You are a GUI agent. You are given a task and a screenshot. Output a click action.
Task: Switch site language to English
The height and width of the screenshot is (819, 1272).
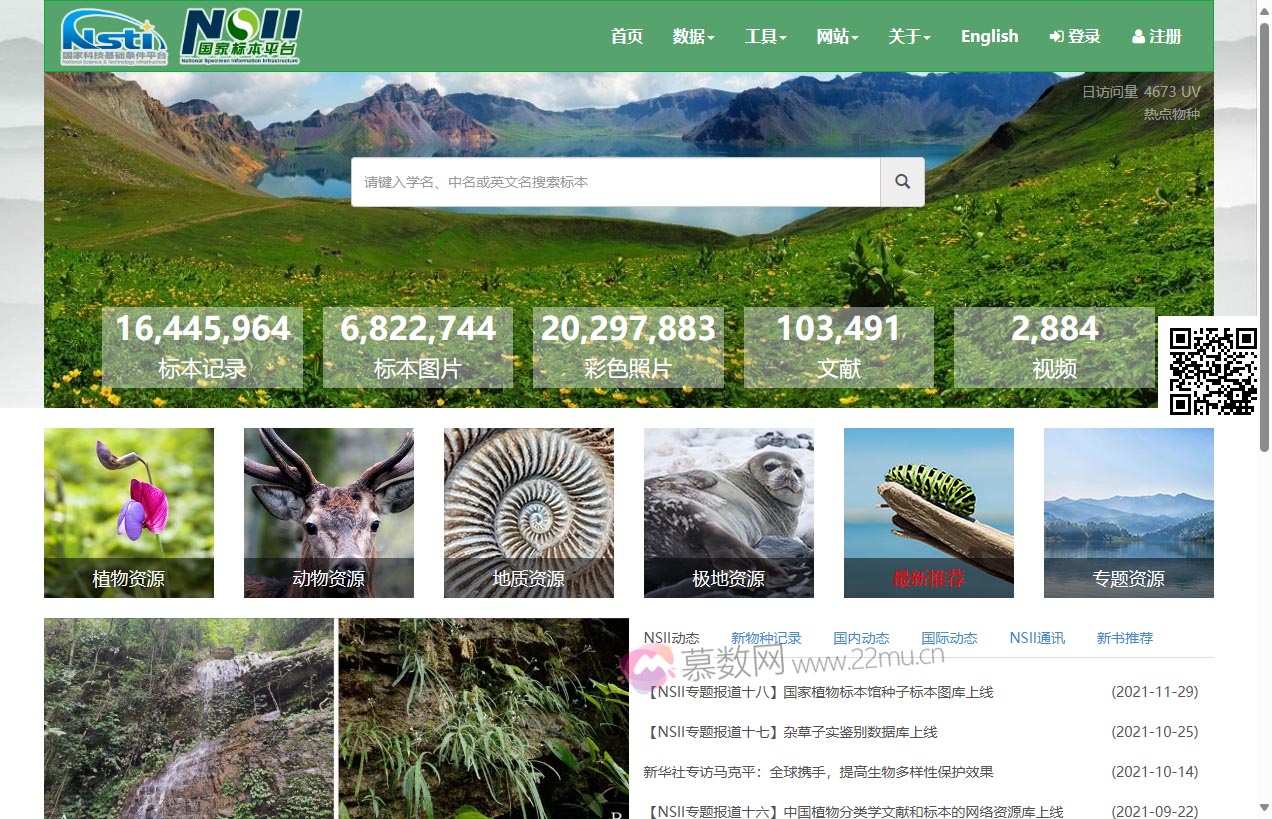(x=989, y=36)
